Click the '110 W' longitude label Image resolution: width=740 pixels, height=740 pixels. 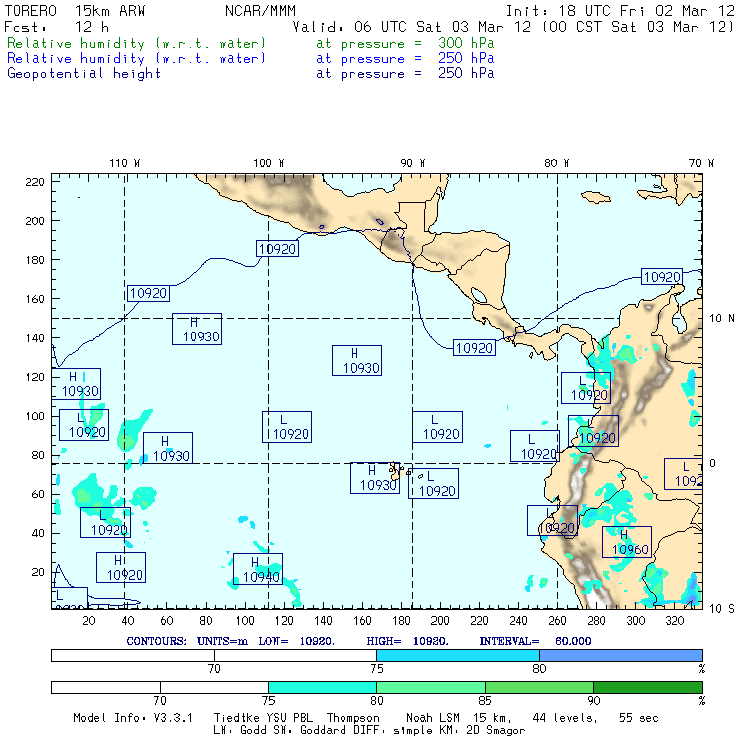coord(125,163)
